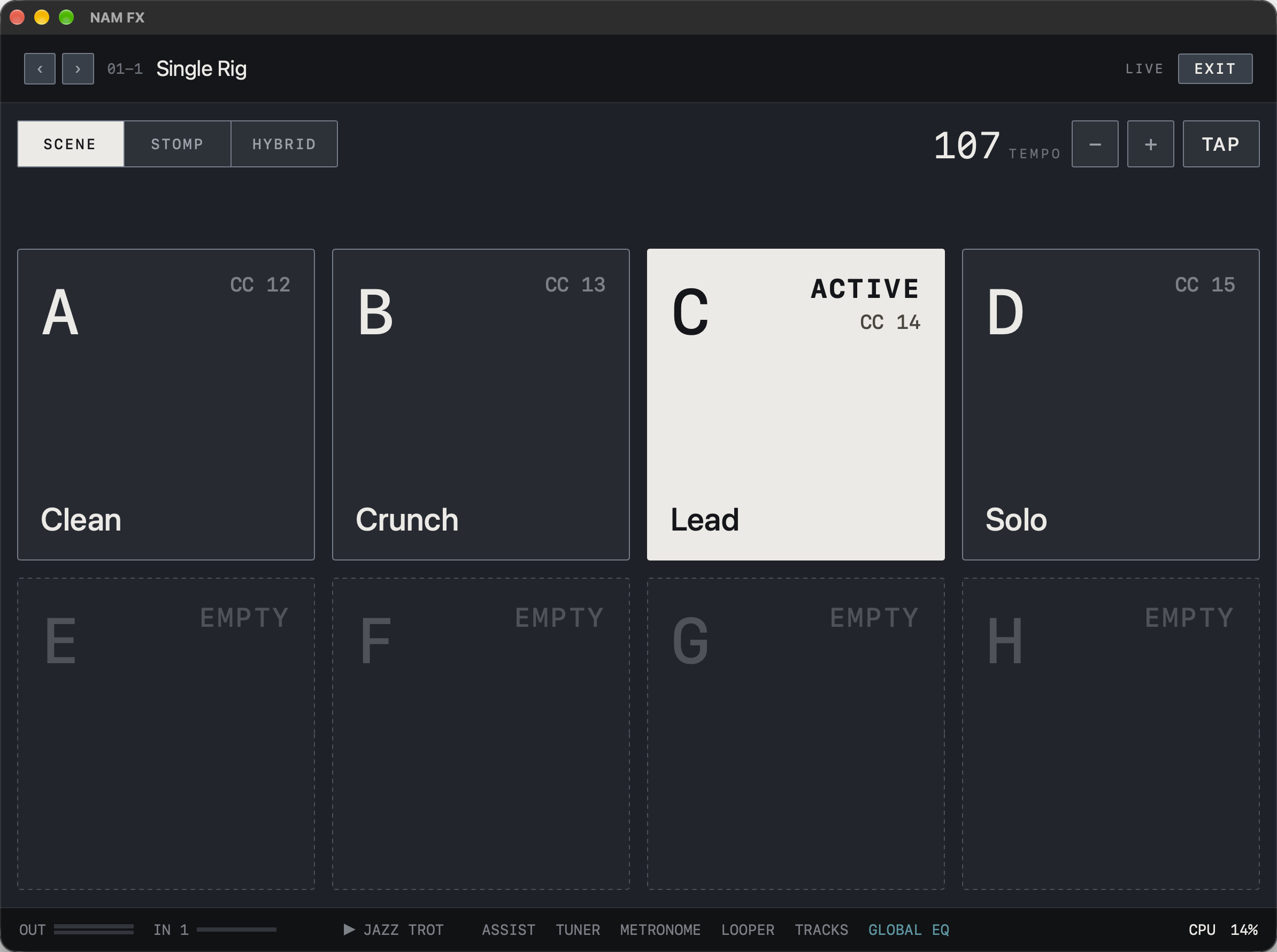Select empty scene slot G
This screenshot has width=1277, height=952.
tap(796, 734)
